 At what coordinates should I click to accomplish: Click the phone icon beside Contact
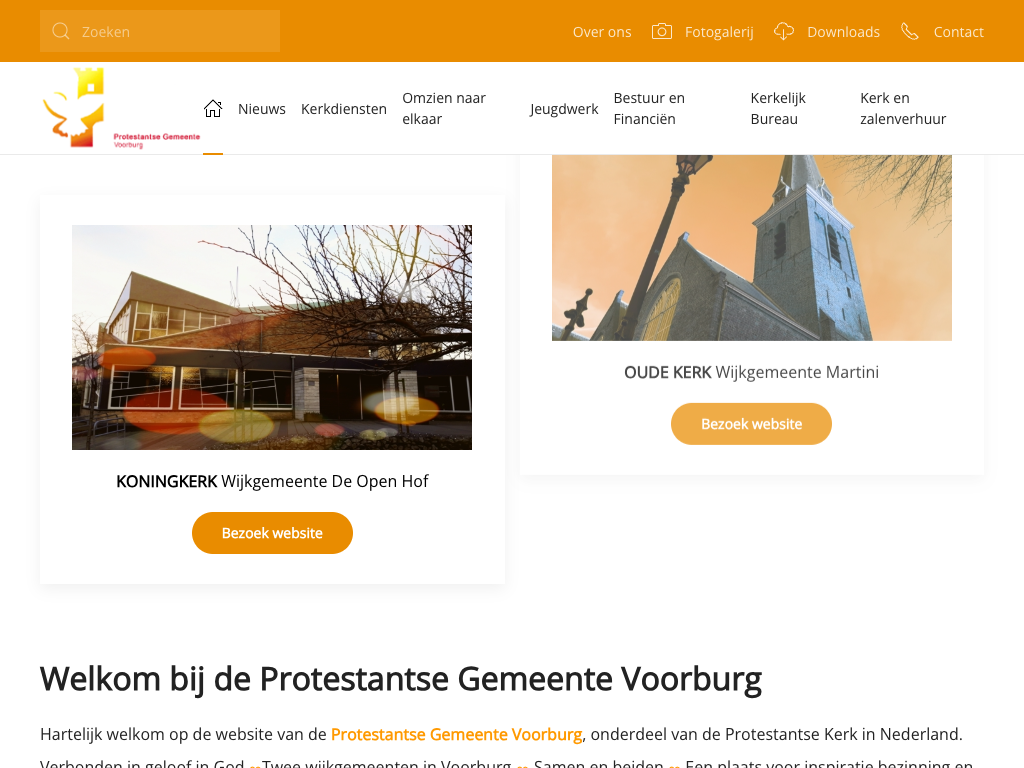pos(910,31)
